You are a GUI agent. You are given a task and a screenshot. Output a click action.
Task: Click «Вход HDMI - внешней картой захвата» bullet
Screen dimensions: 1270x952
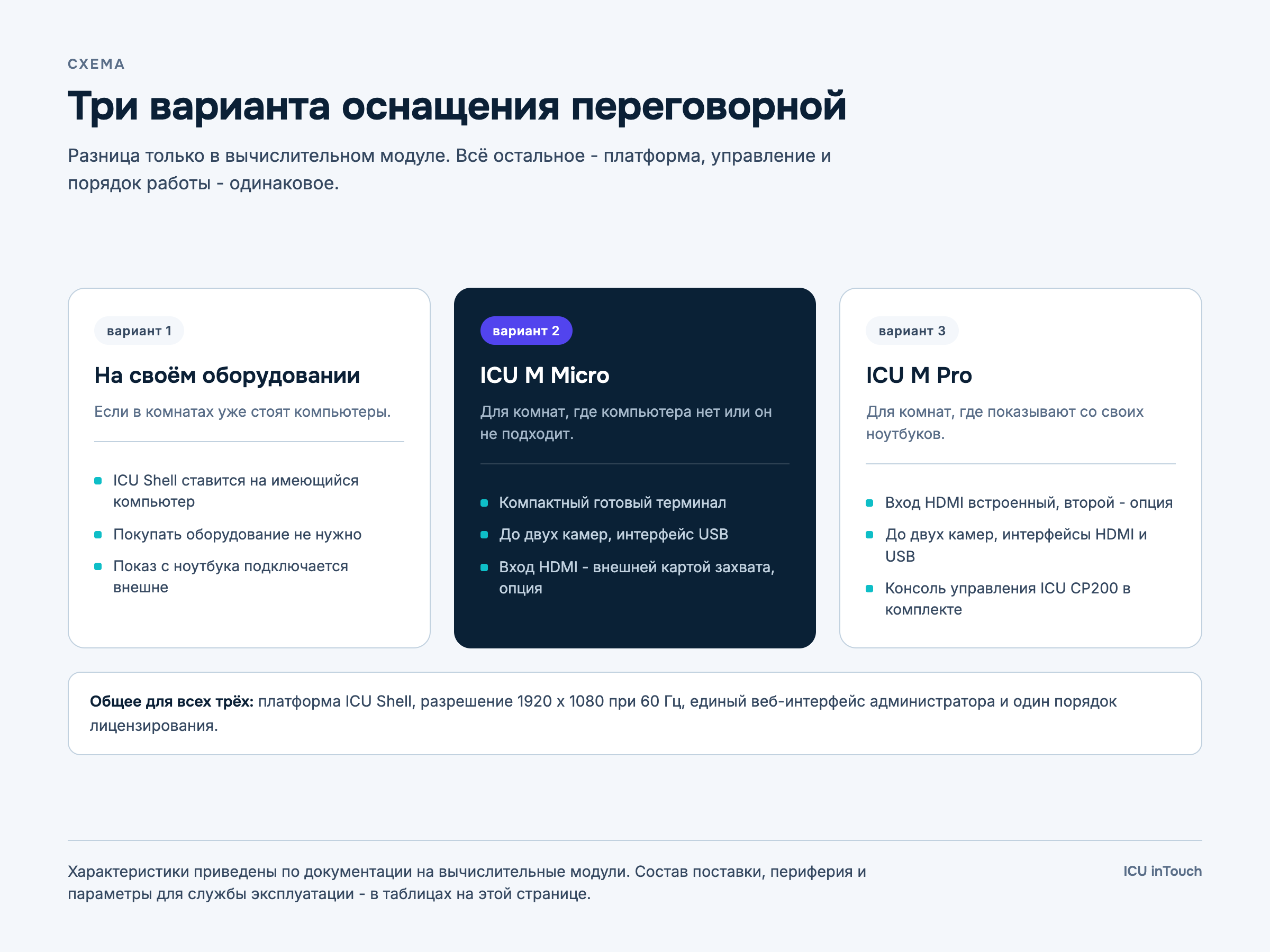point(637,578)
